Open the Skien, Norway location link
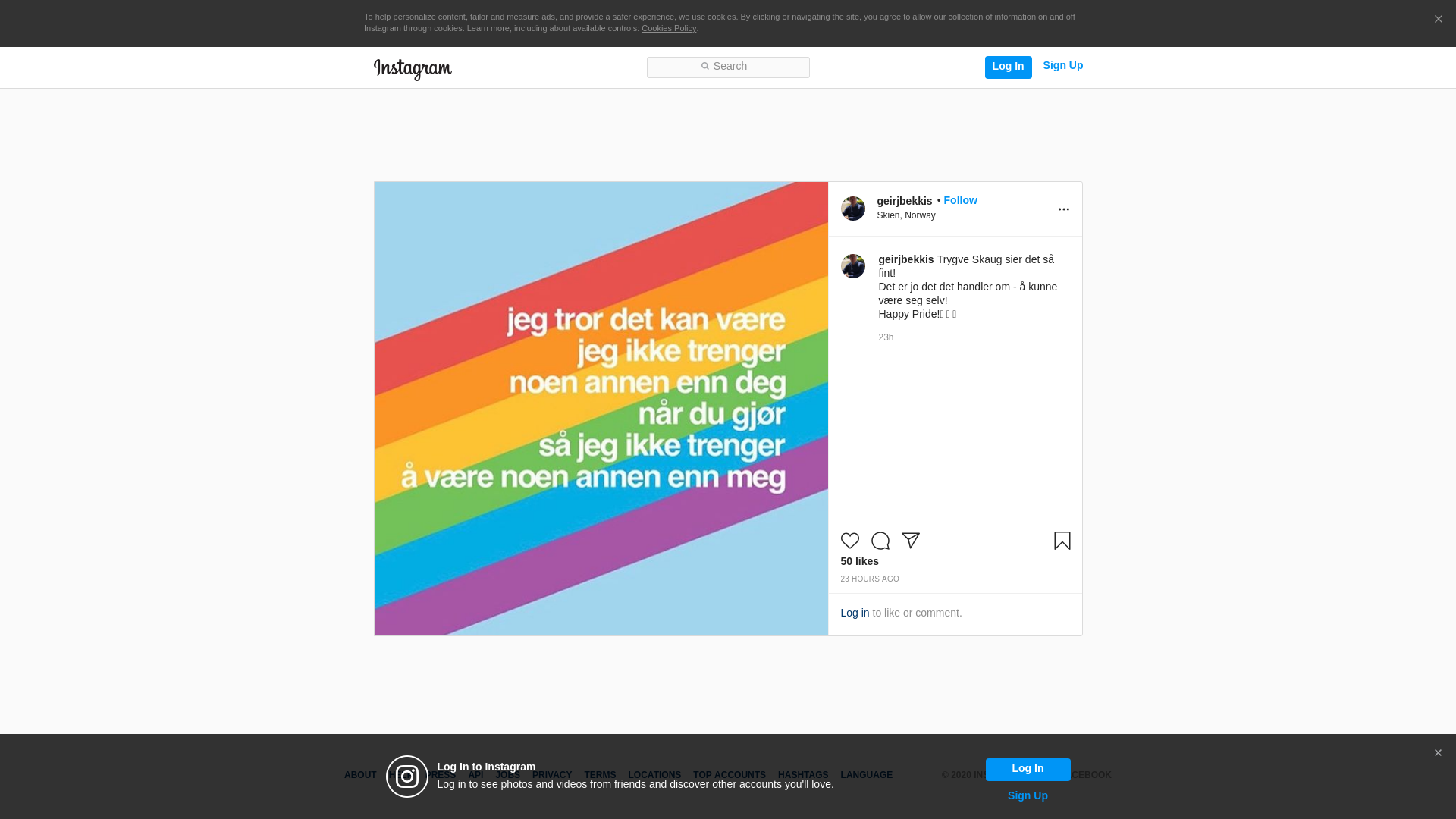 [906, 215]
